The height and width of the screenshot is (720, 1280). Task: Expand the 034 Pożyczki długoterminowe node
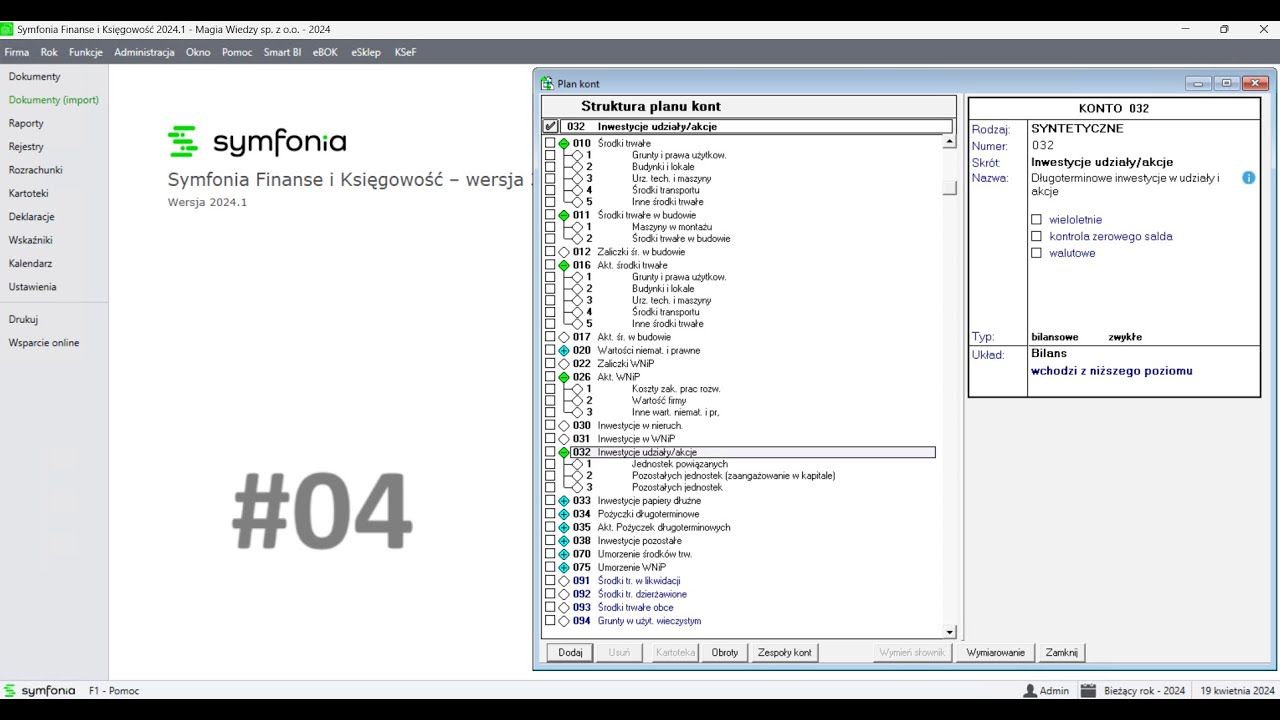click(x=564, y=514)
